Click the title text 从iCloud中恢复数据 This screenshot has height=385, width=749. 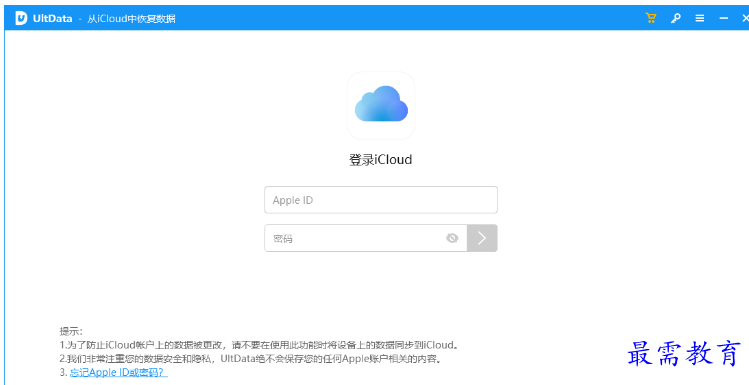pyautogui.click(x=131, y=19)
